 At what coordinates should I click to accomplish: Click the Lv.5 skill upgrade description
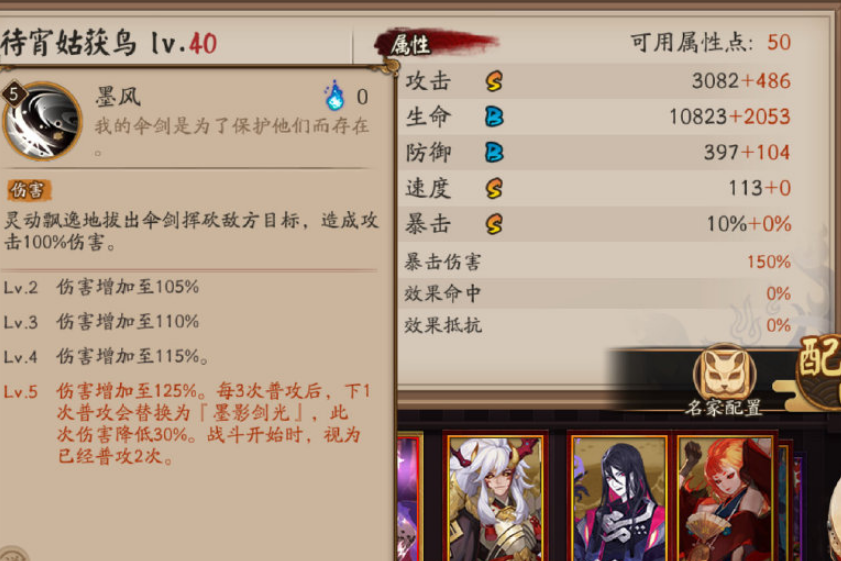pos(188,423)
